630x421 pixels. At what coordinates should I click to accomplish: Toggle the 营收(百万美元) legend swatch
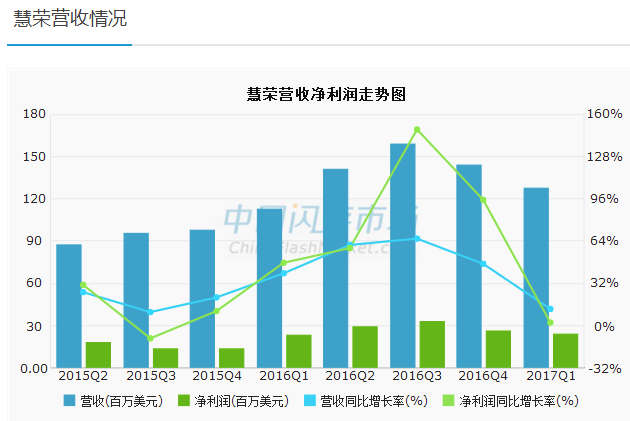[x=70, y=401]
